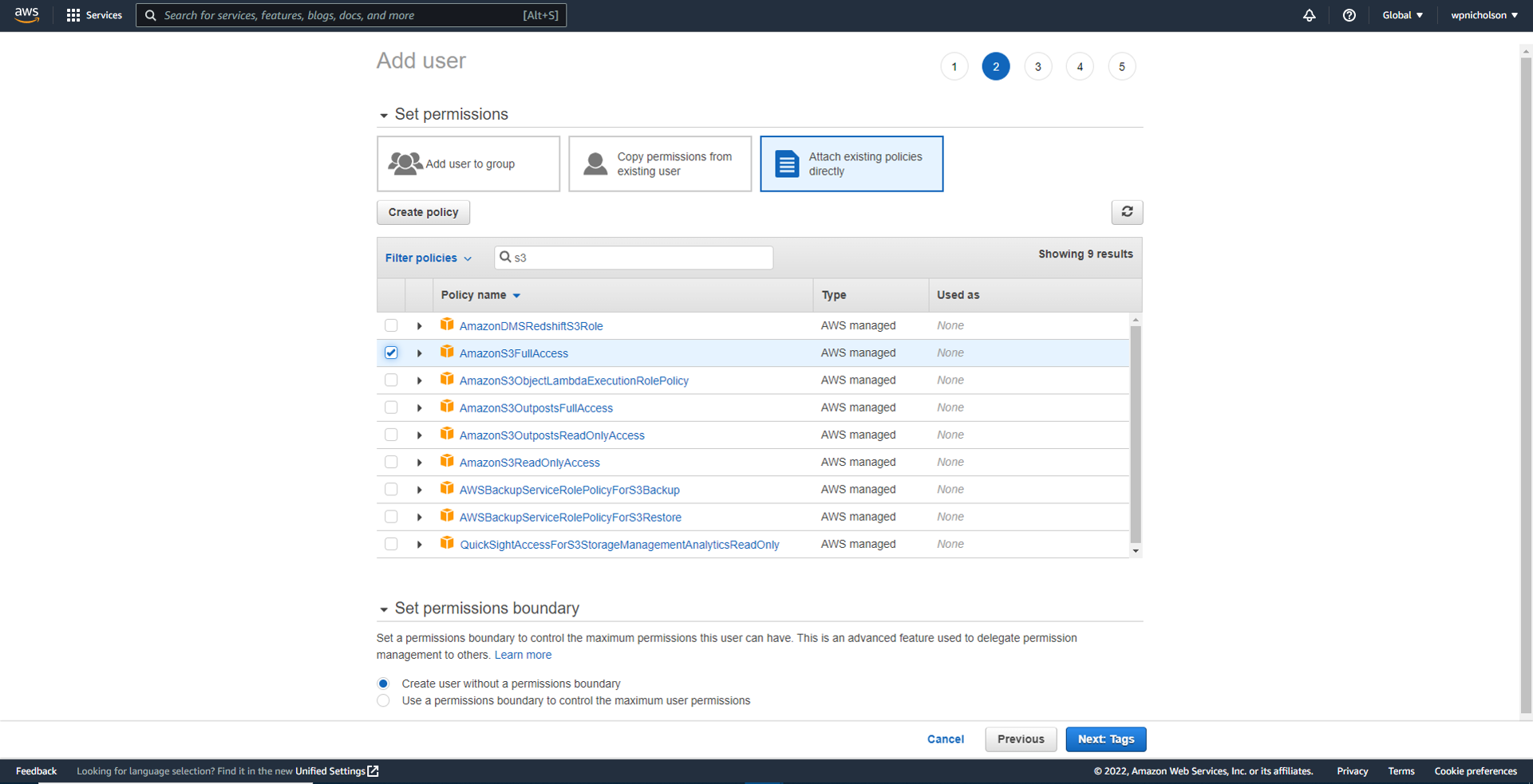1533x784 pixels.
Task: Open the Services menu
Action: point(94,15)
